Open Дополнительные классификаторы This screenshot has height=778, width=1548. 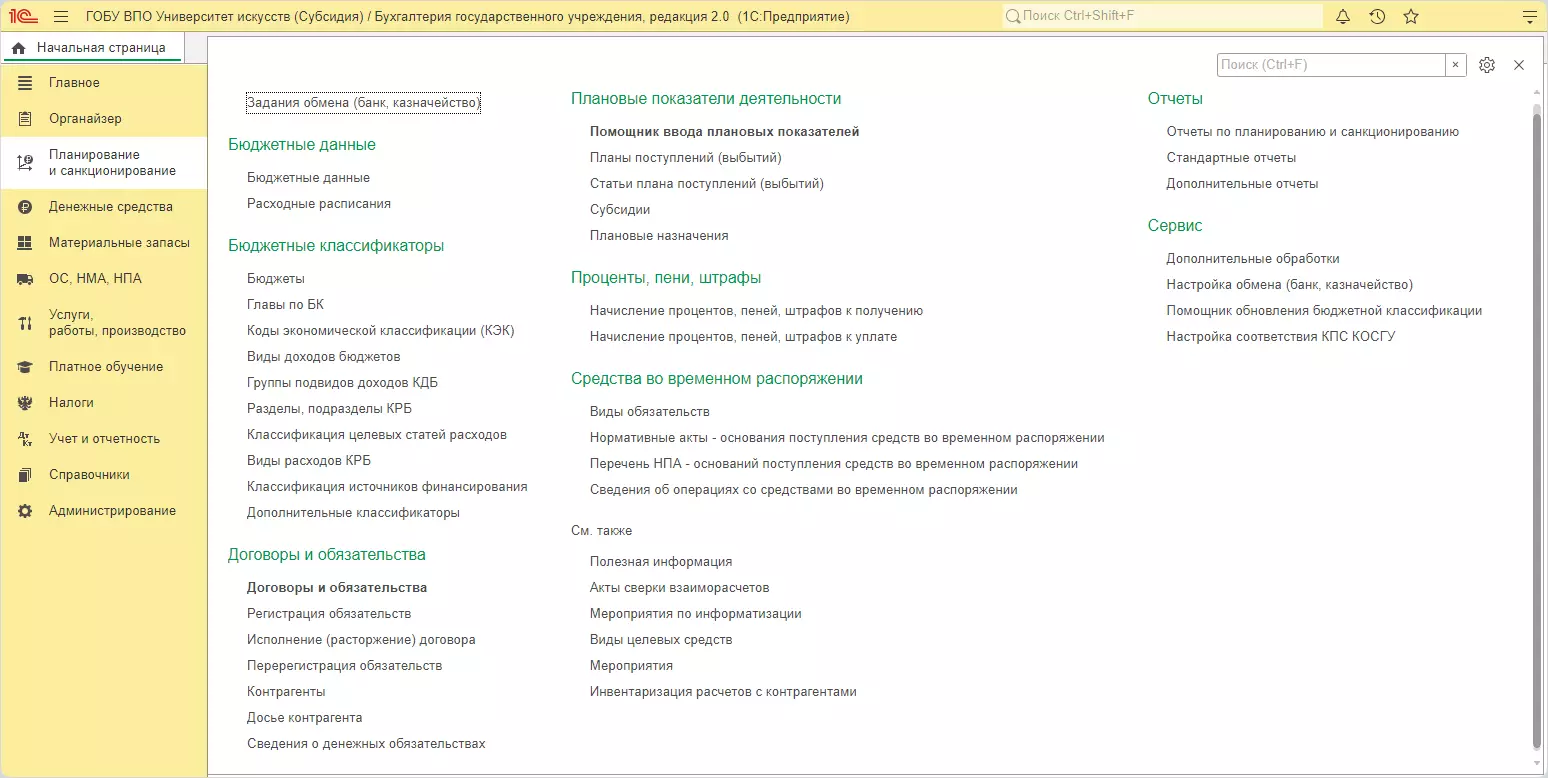click(x=354, y=513)
